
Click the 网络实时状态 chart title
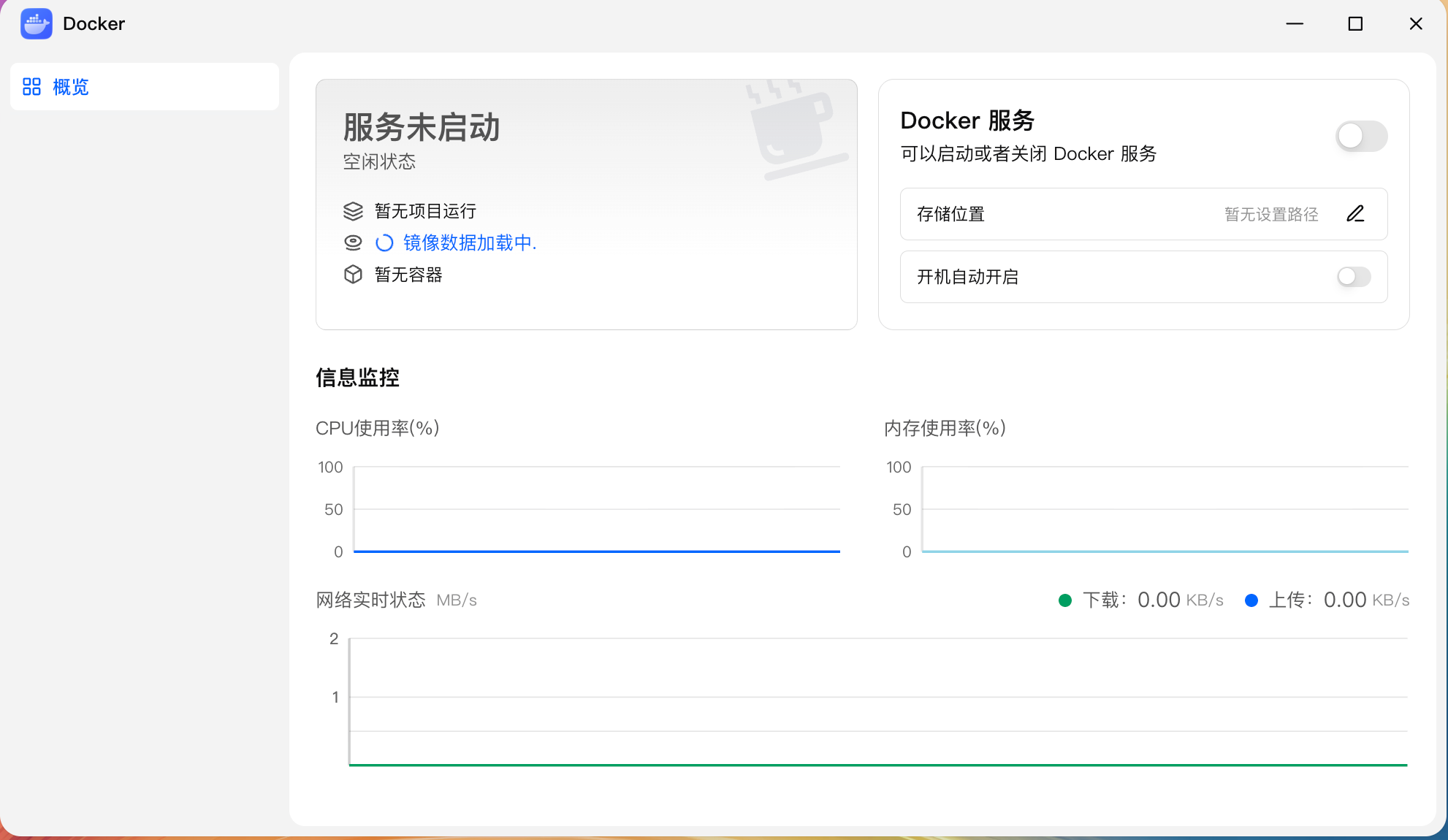click(370, 600)
